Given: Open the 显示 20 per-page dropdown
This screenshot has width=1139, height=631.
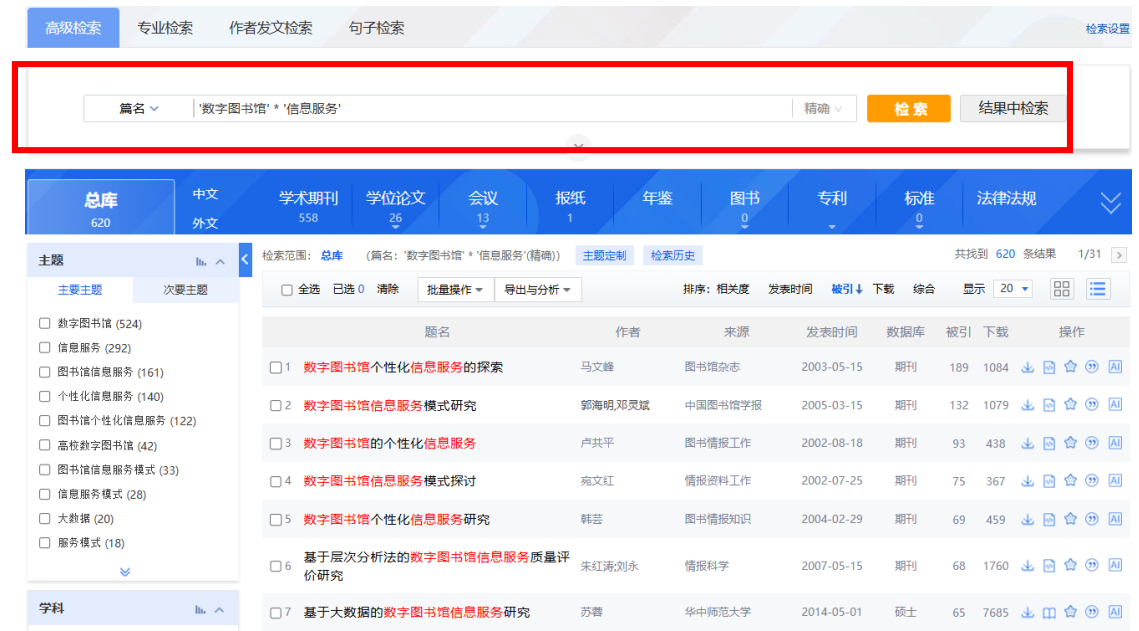Looking at the screenshot, I should [1014, 289].
